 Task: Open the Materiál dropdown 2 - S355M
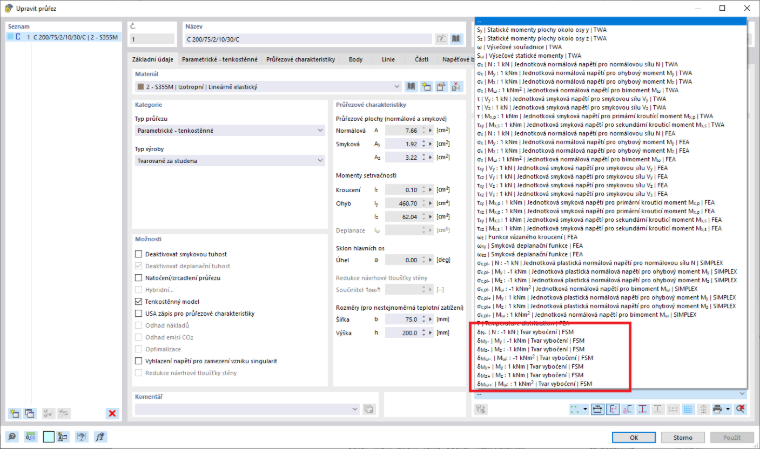pos(268,87)
